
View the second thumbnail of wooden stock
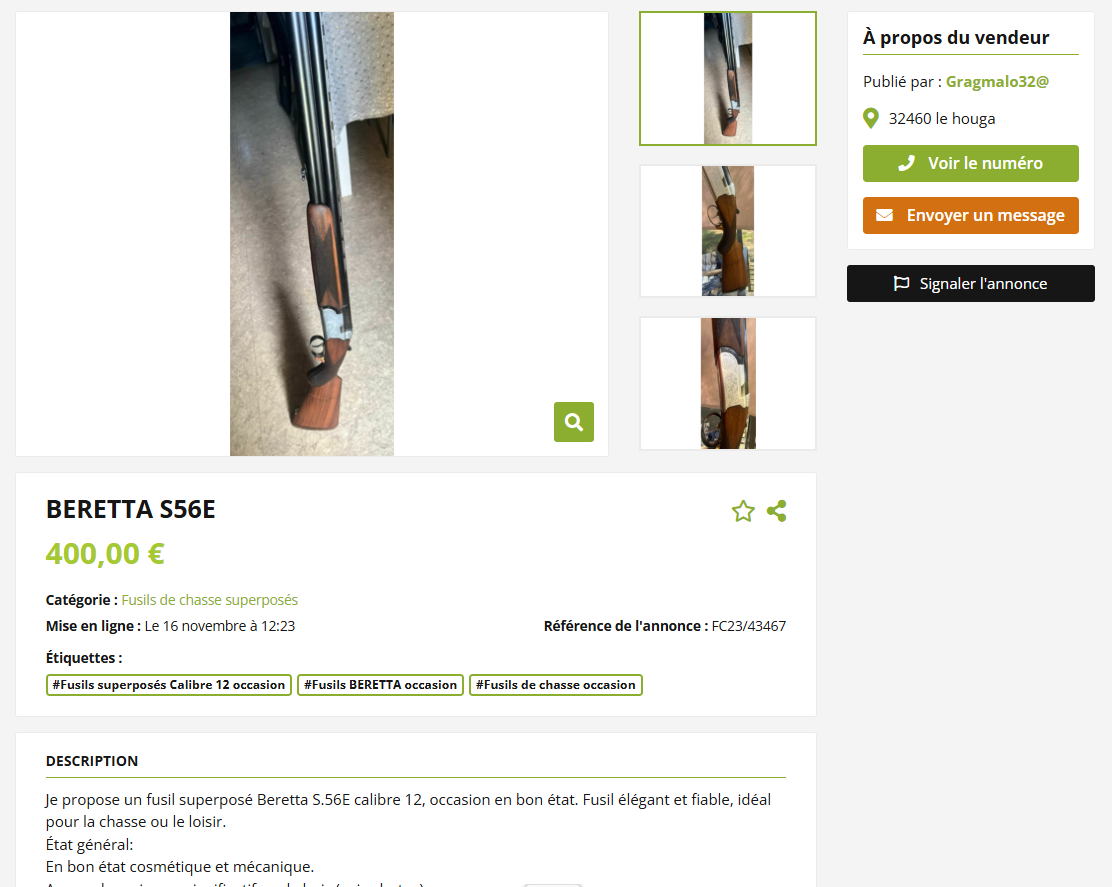(728, 231)
